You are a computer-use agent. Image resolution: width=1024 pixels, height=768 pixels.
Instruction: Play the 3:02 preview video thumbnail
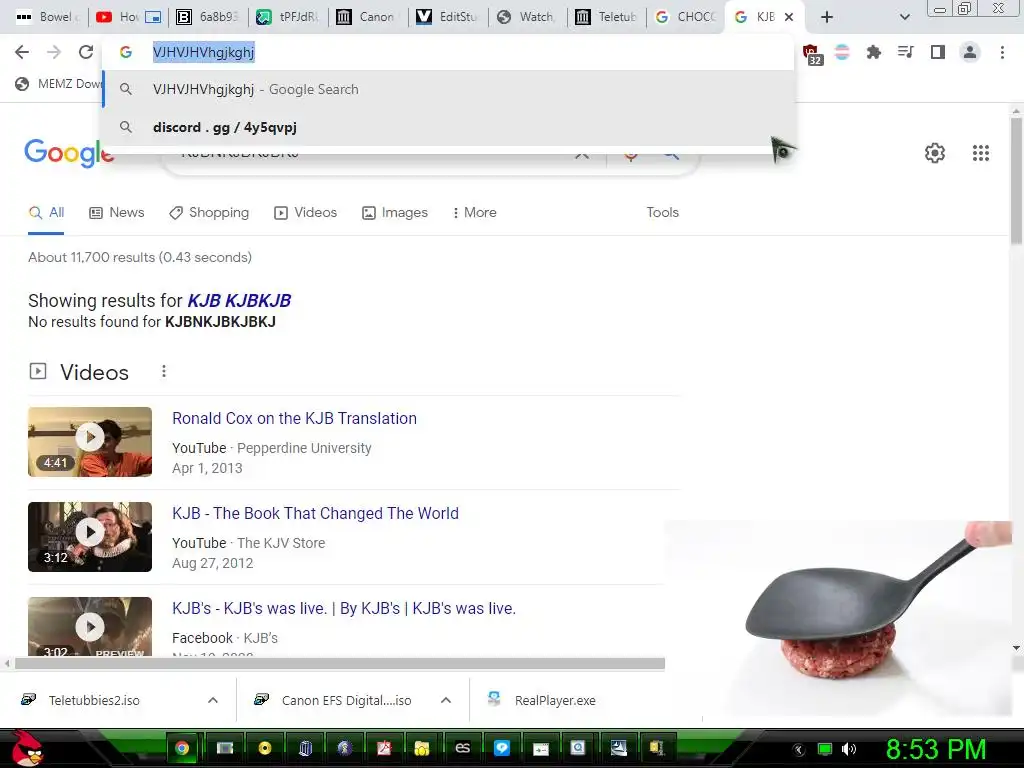pos(90,626)
